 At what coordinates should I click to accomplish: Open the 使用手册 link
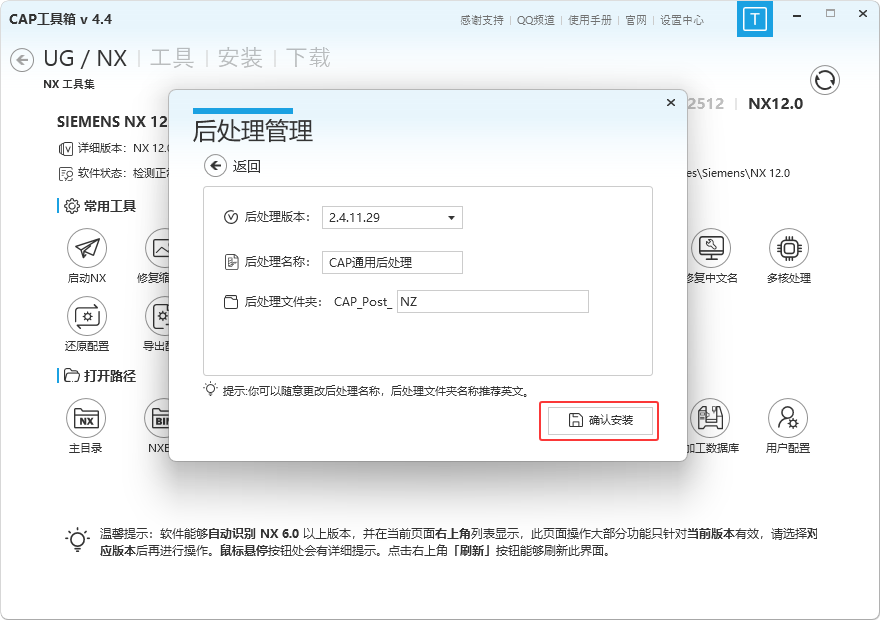click(592, 19)
